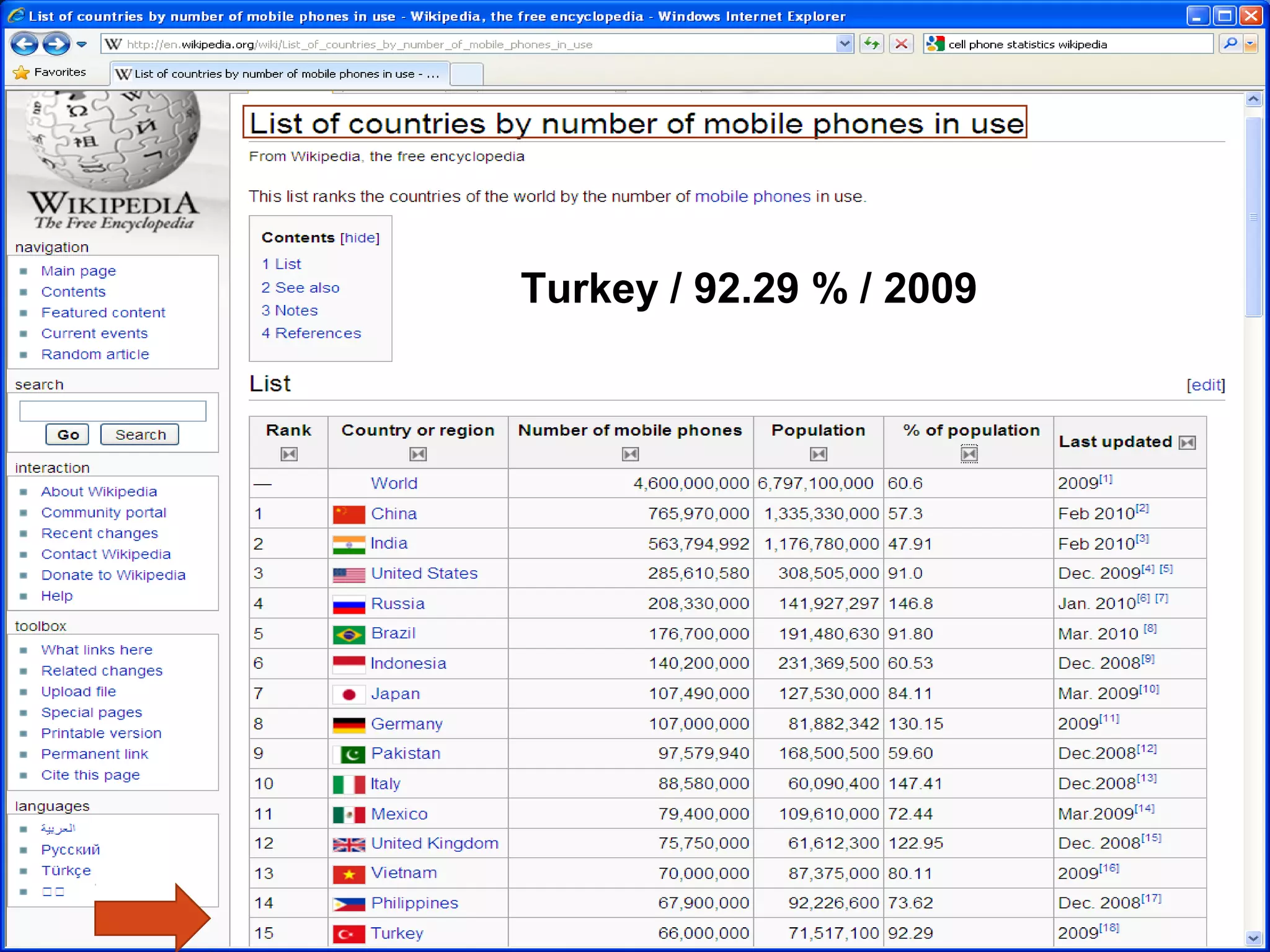Click the India flag icon

349,544
